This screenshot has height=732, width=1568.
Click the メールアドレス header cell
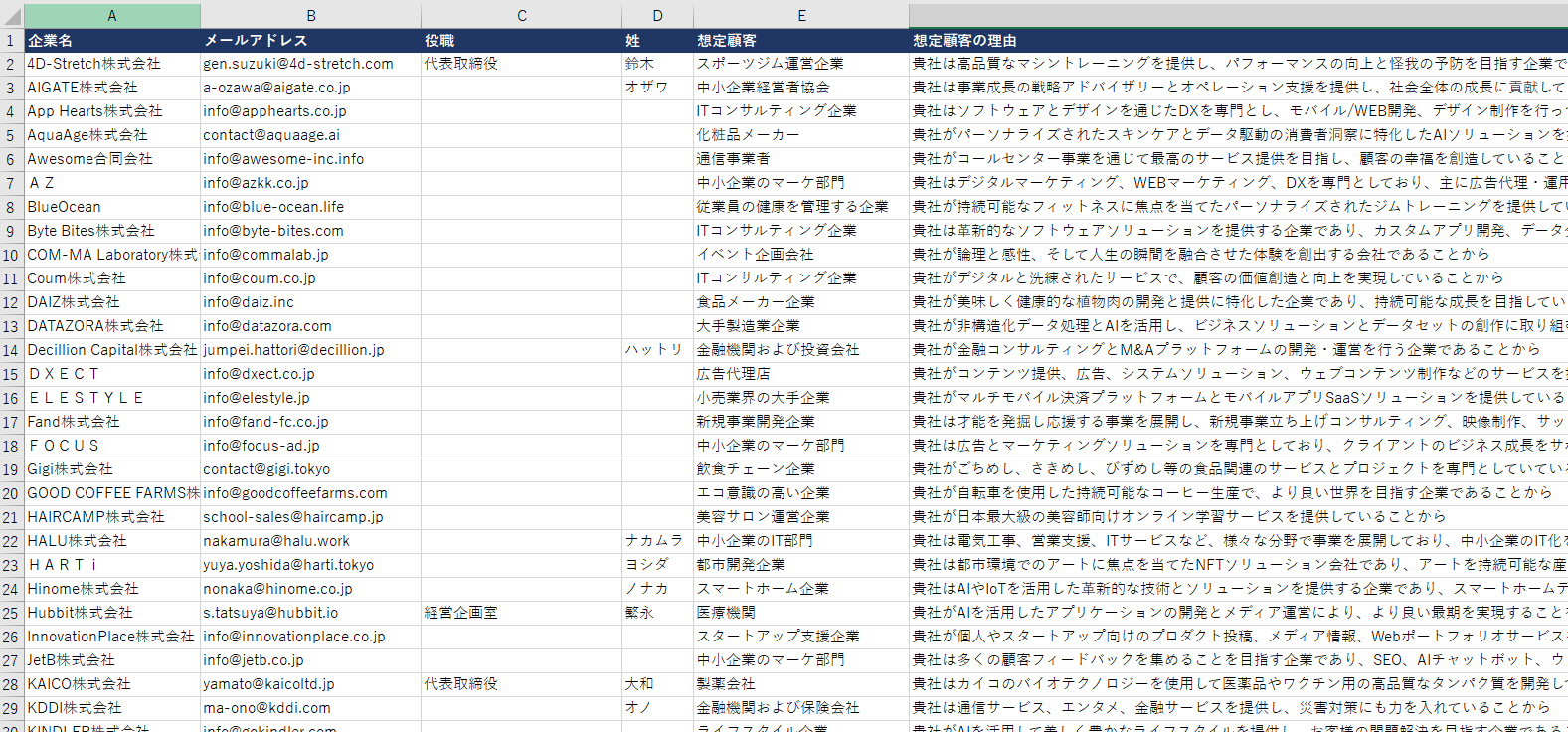tap(311, 41)
